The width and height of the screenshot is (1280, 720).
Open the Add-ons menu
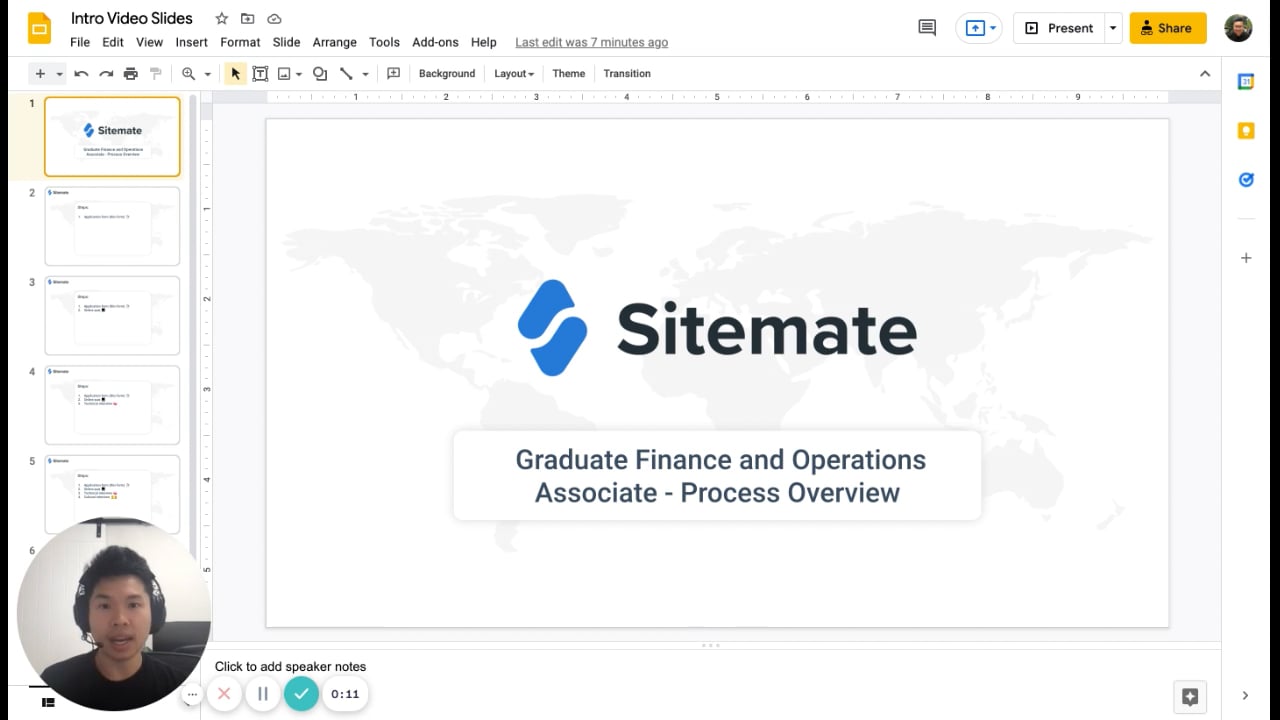coord(435,42)
